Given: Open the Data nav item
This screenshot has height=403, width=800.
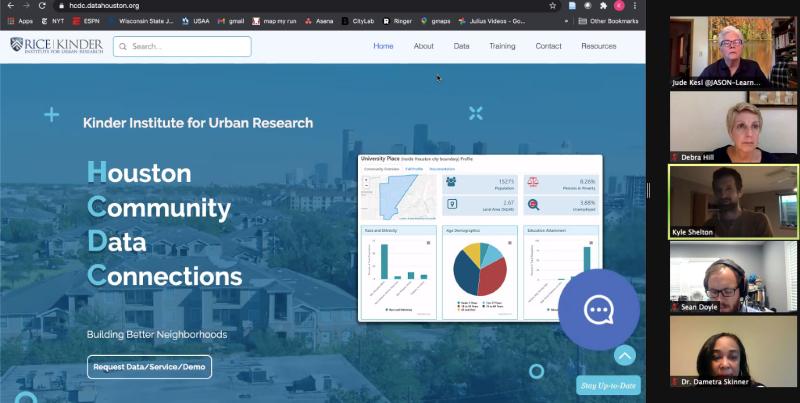Looking at the screenshot, I should tap(461, 46).
